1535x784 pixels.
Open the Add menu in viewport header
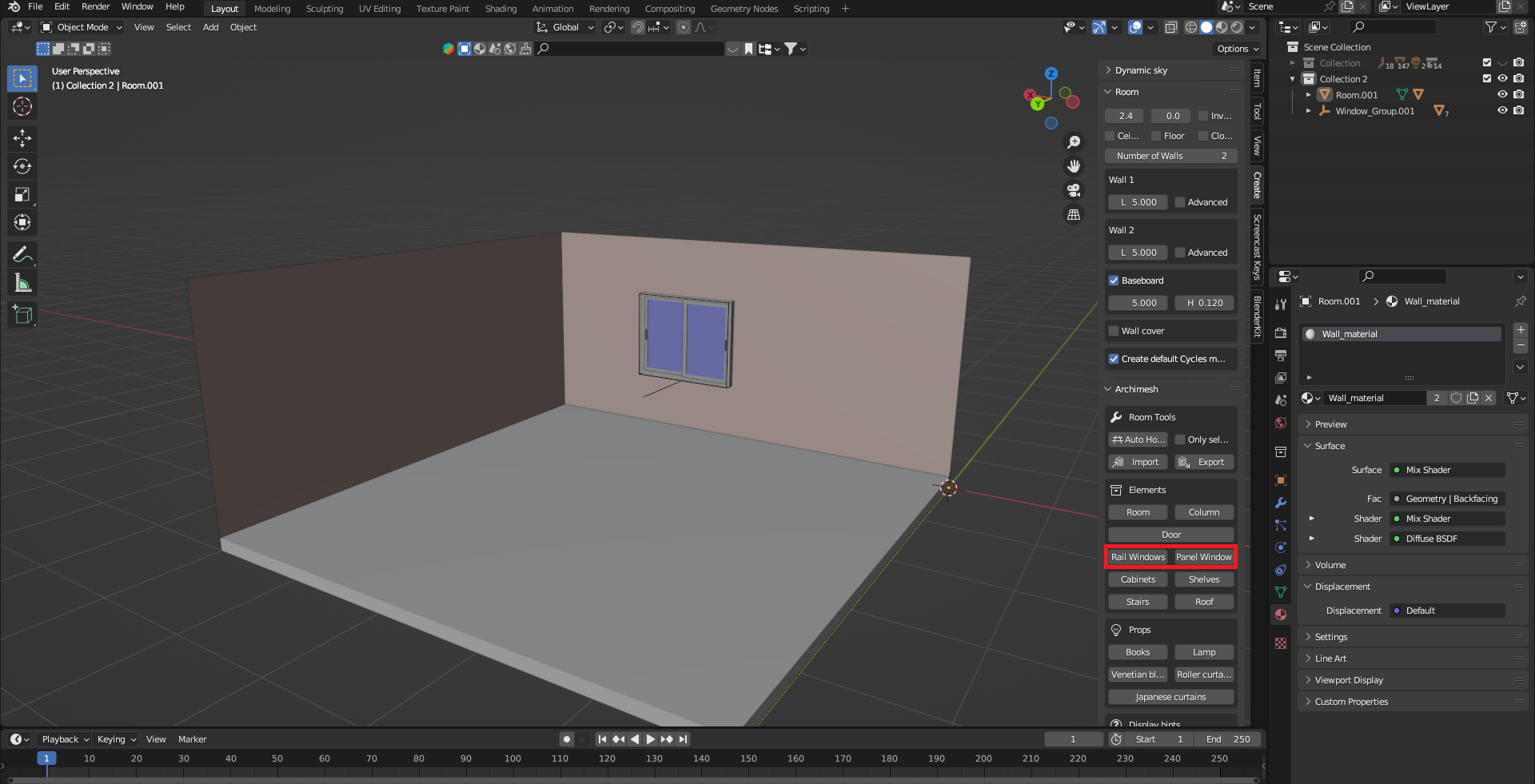click(210, 27)
